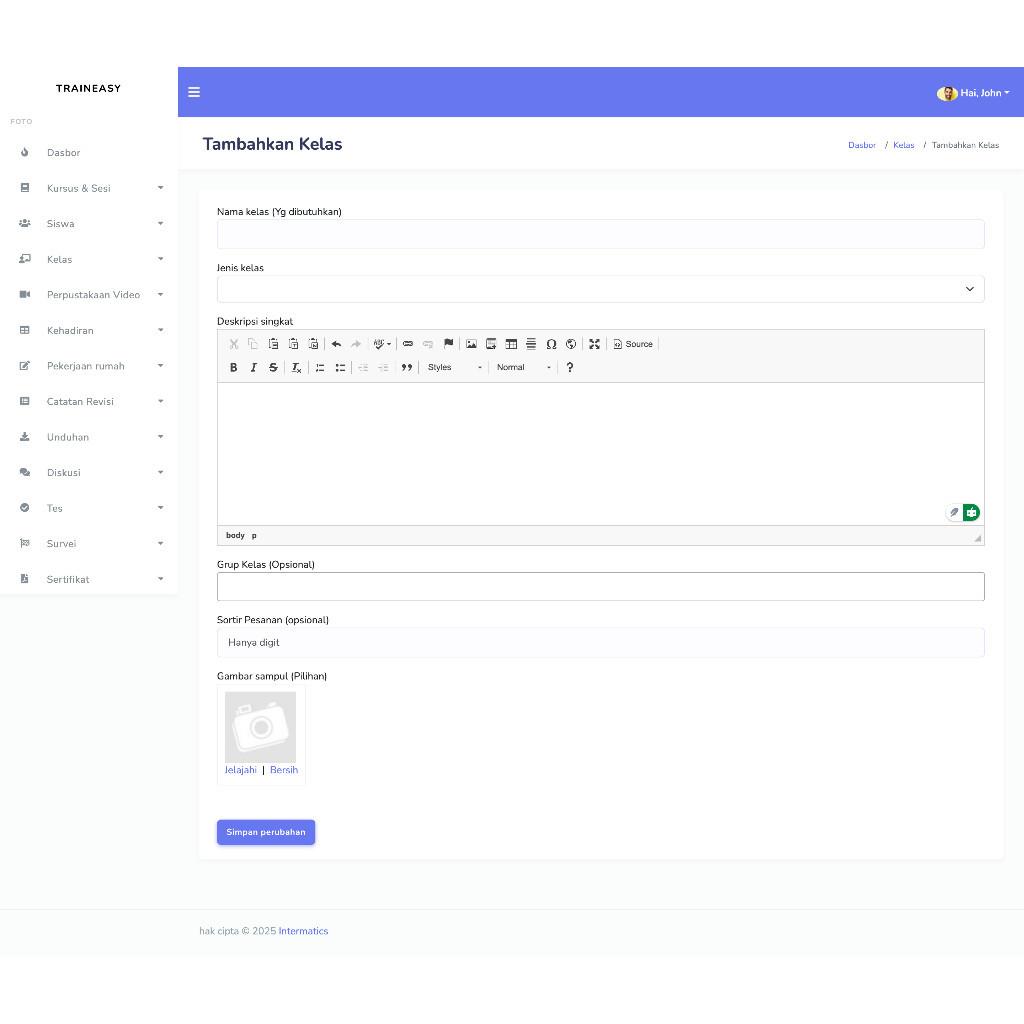Expand the Kursus & Sesi sidebar menu
The height and width of the screenshot is (1024, 1024).
89,188
